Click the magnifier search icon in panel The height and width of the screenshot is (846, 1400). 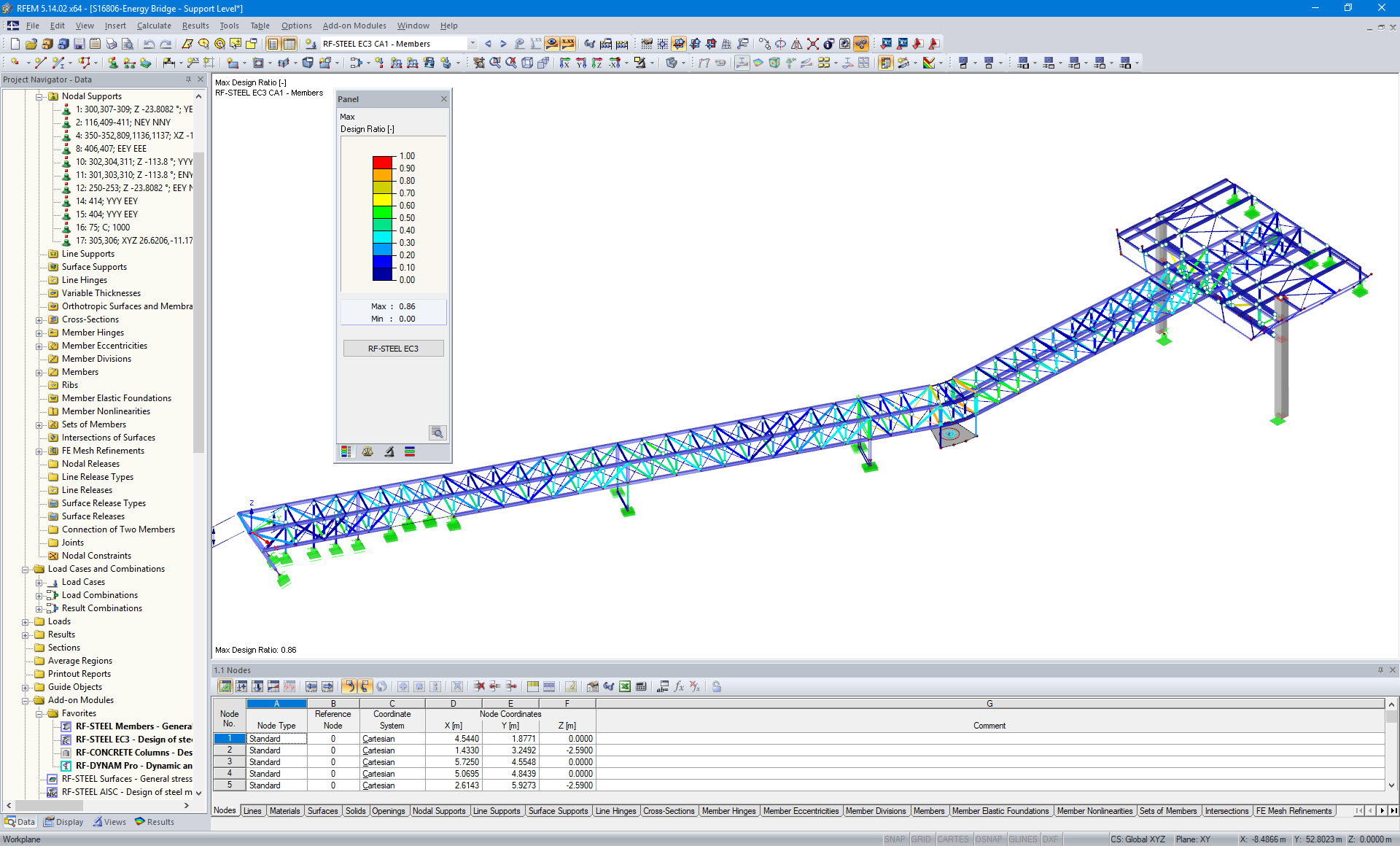438,432
